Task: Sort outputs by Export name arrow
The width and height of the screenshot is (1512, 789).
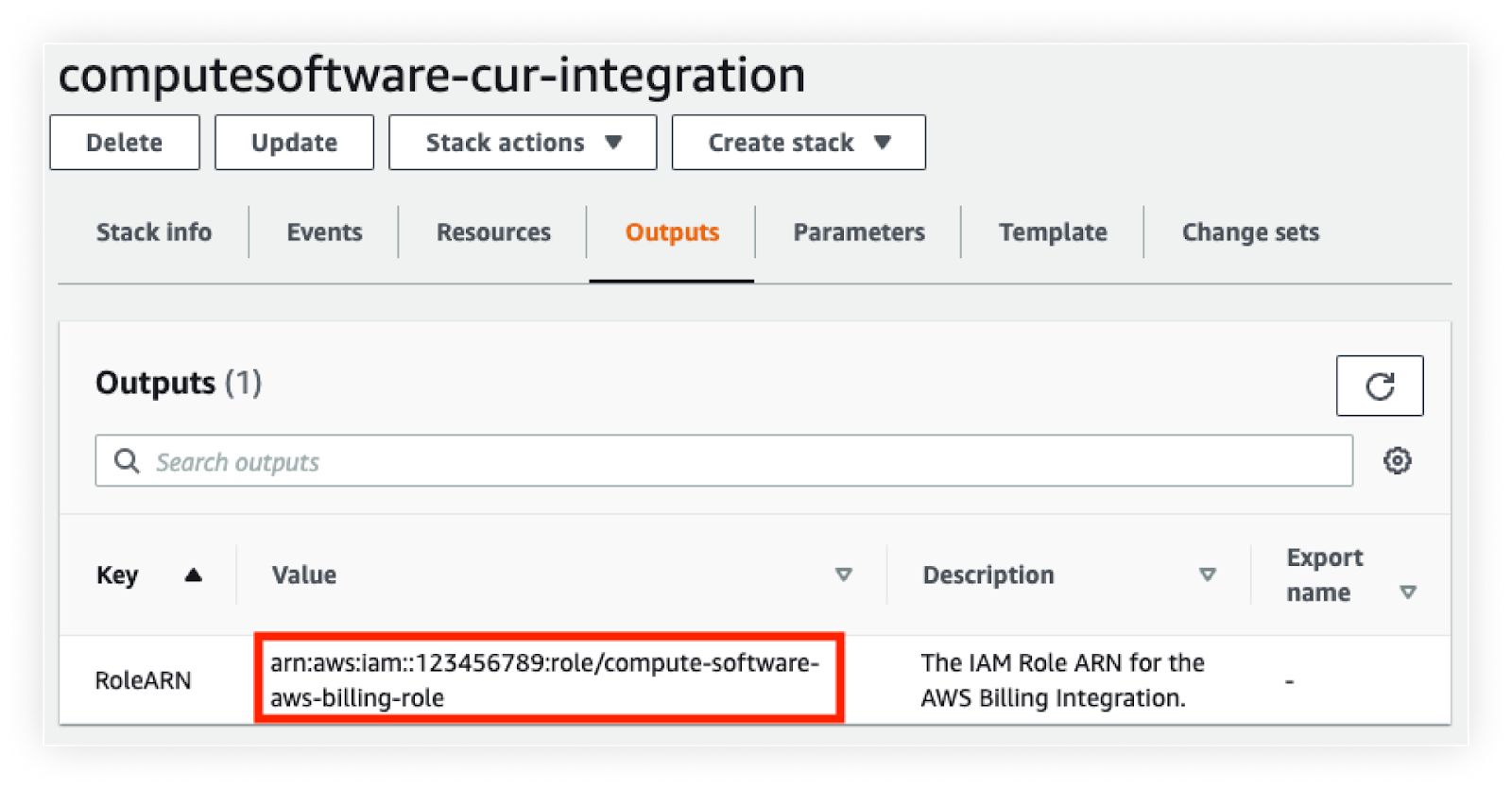Action: coord(1408,592)
